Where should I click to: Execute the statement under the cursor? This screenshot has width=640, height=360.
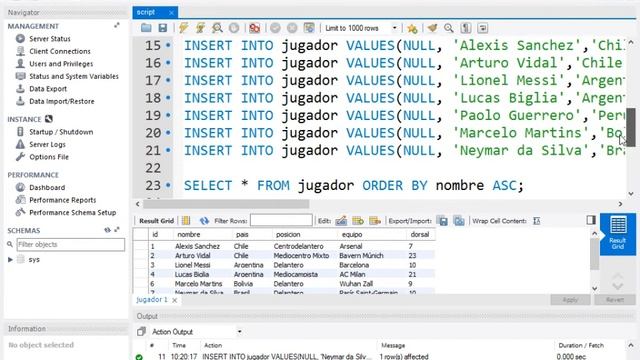pos(200,28)
